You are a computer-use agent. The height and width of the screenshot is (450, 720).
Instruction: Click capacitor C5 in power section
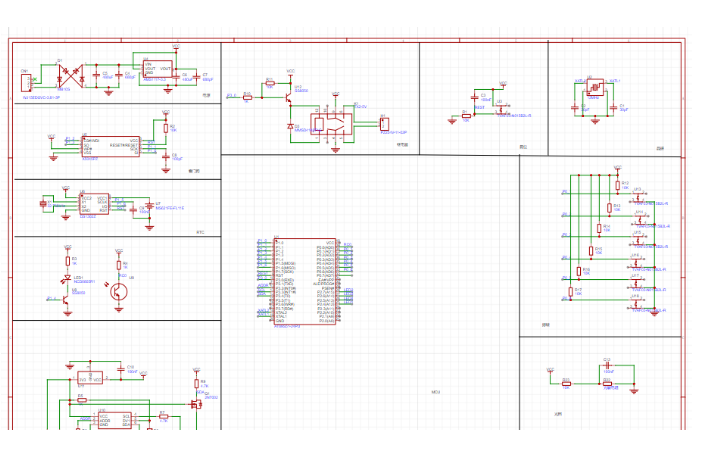click(x=96, y=75)
